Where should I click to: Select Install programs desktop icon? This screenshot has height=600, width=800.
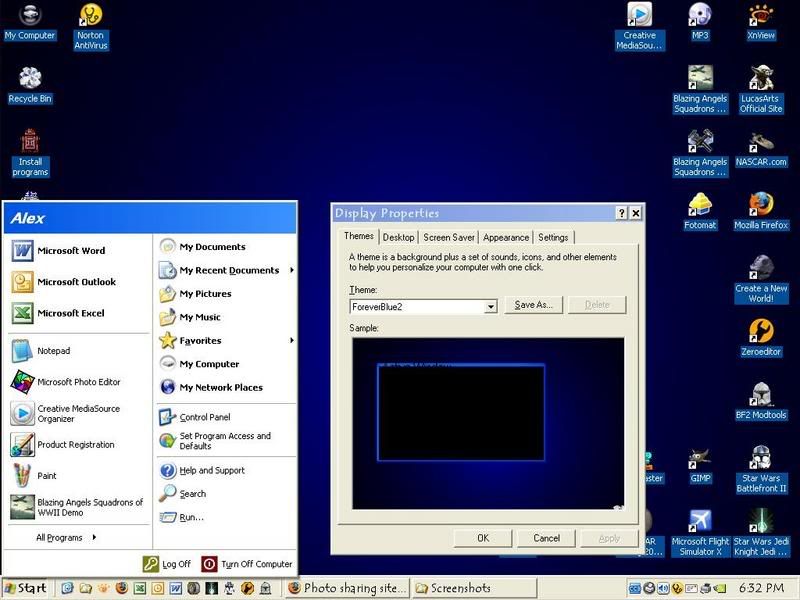coord(30,153)
